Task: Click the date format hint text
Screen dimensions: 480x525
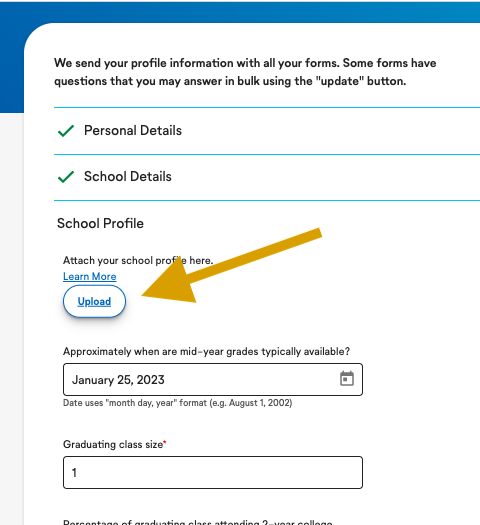Action: click(x=177, y=403)
